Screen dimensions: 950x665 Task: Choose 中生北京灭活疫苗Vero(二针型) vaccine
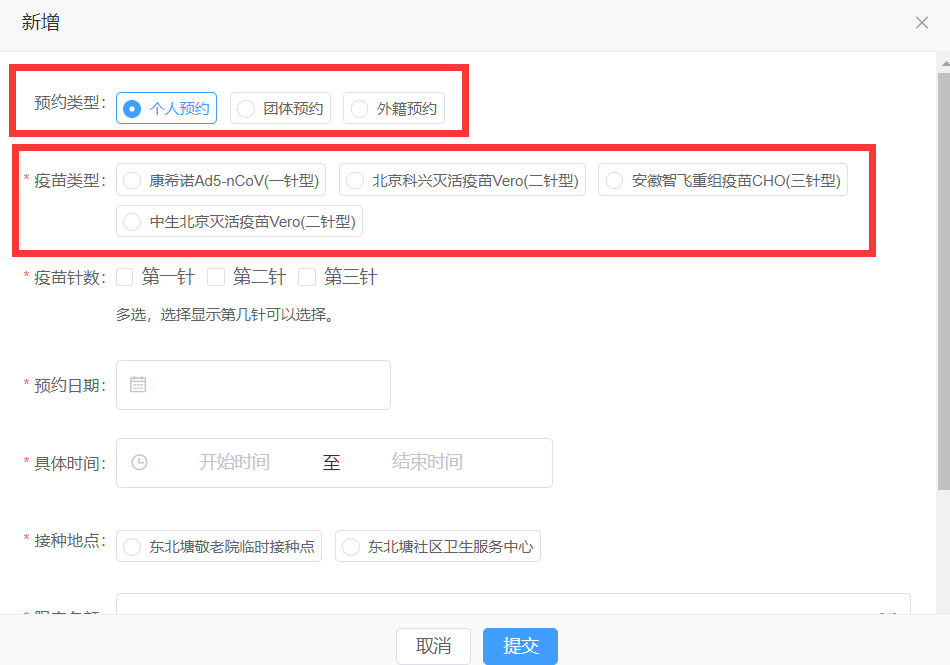(239, 221)
